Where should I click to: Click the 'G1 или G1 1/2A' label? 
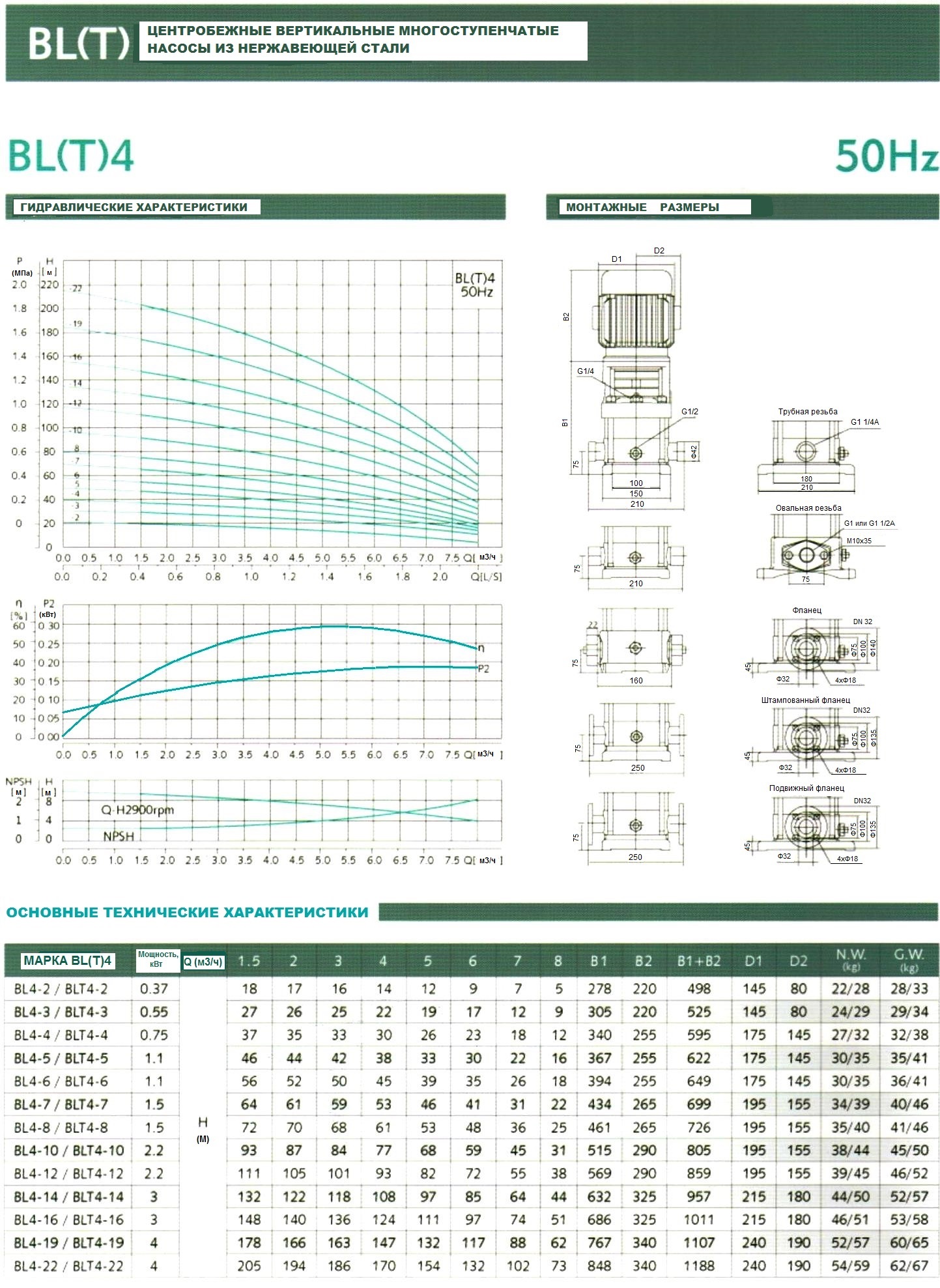click(869, 523)
